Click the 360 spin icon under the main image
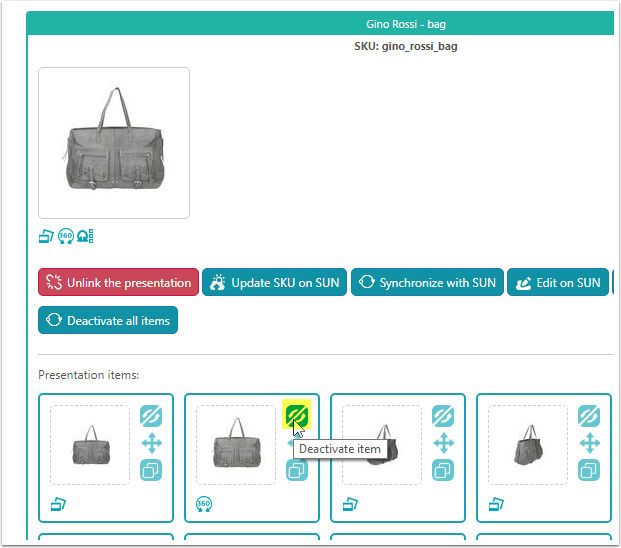Screen dimensions: 621x548 pos(66,236)
